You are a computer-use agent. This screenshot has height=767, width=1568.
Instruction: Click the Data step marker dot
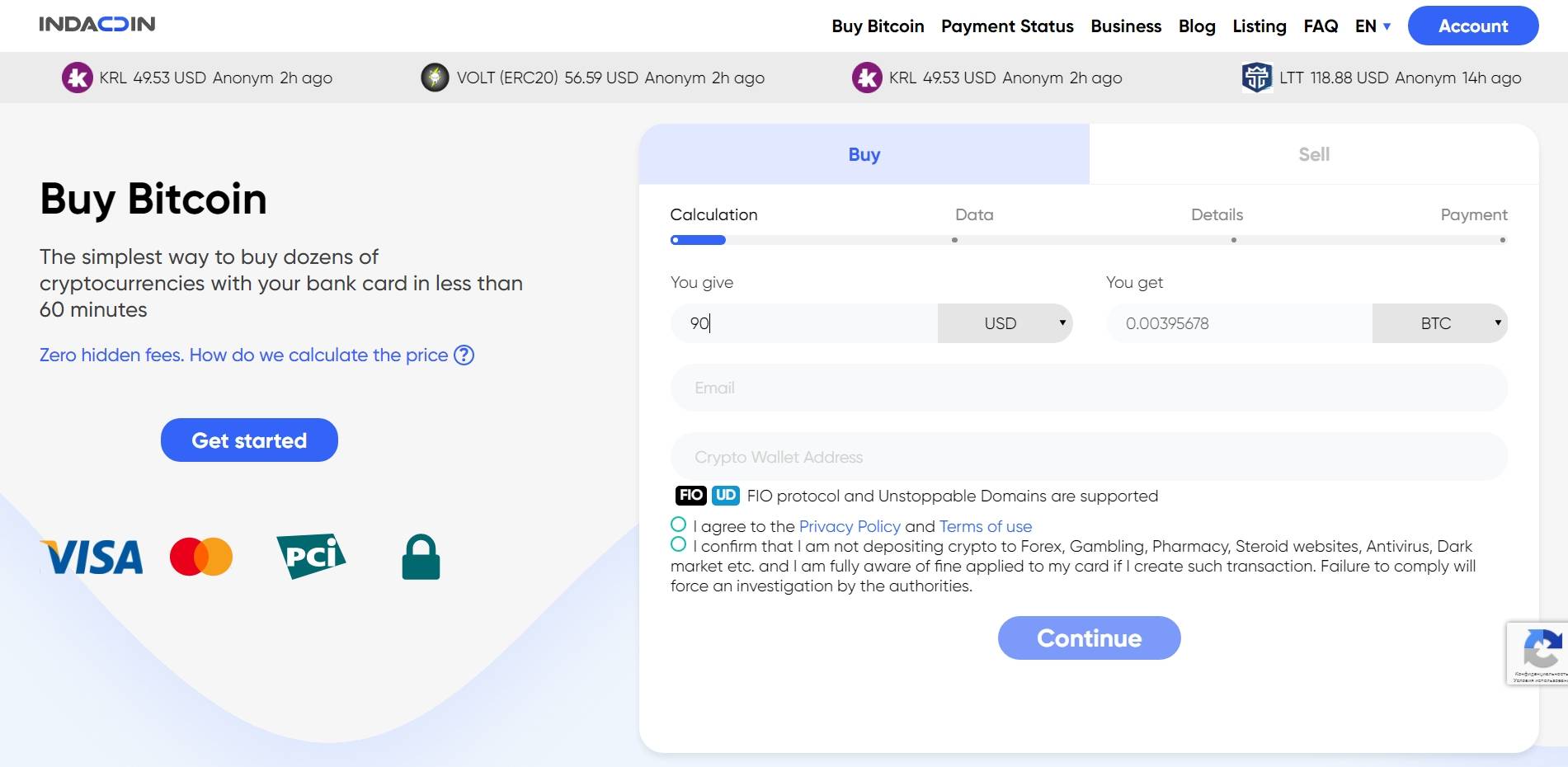tap(954, 240)
